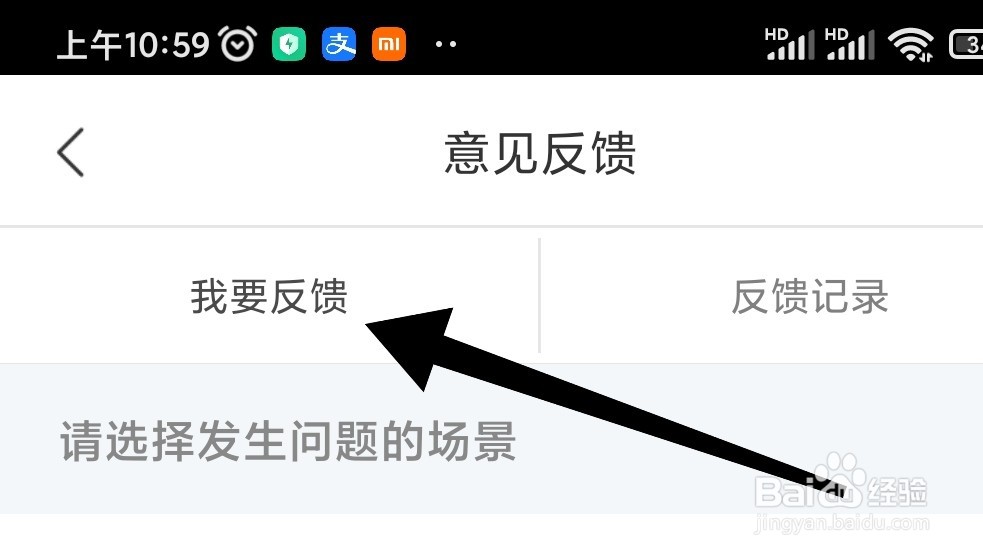Screen dimensions: 983x557
Task: Go back using the left chevron arrow
Action: click(x=70, y=152)
